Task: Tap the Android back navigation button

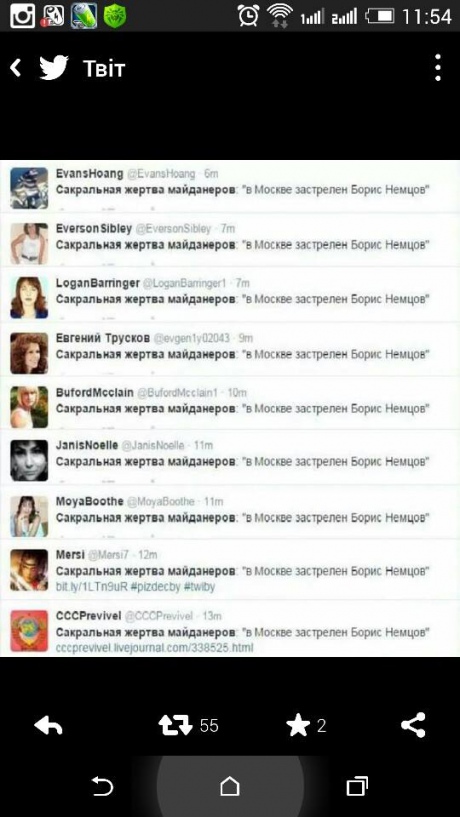Action: [102, 786]
